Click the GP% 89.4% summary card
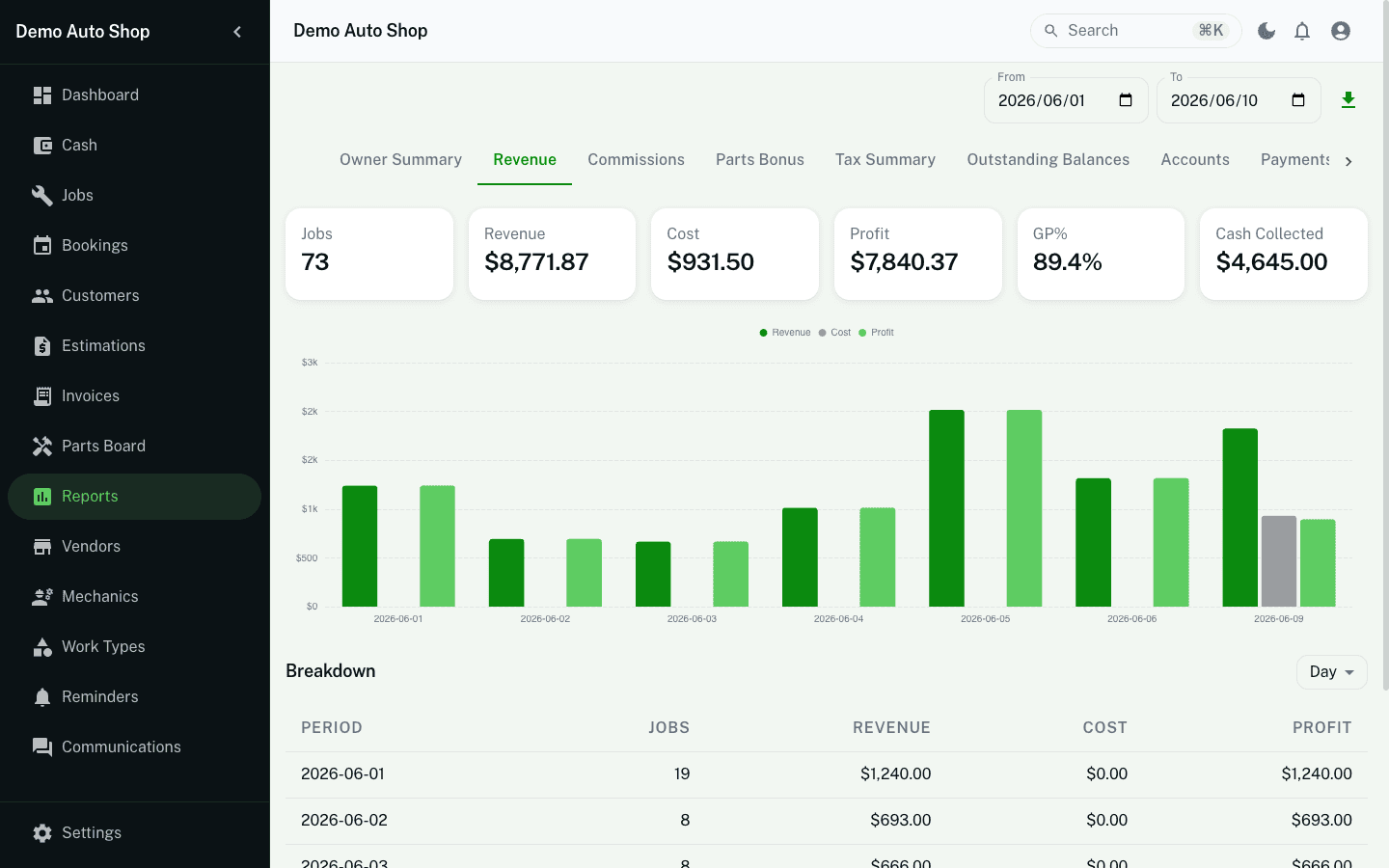 pos(1101,255)
